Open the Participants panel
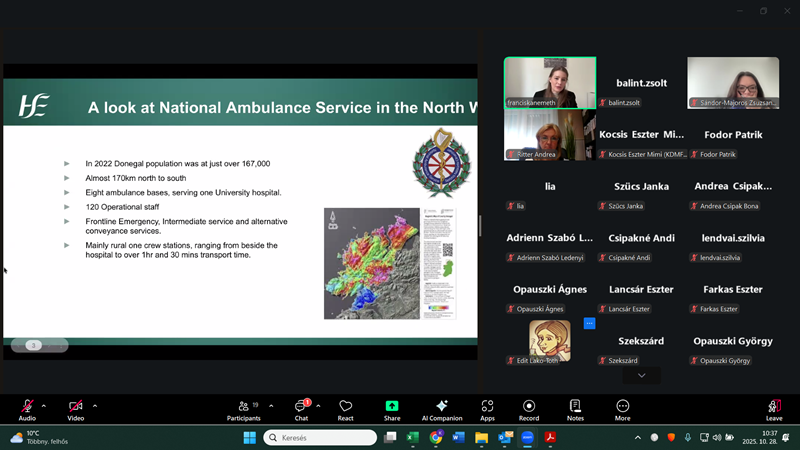Viewport: 800px width, 450px height. click(243, 408)
